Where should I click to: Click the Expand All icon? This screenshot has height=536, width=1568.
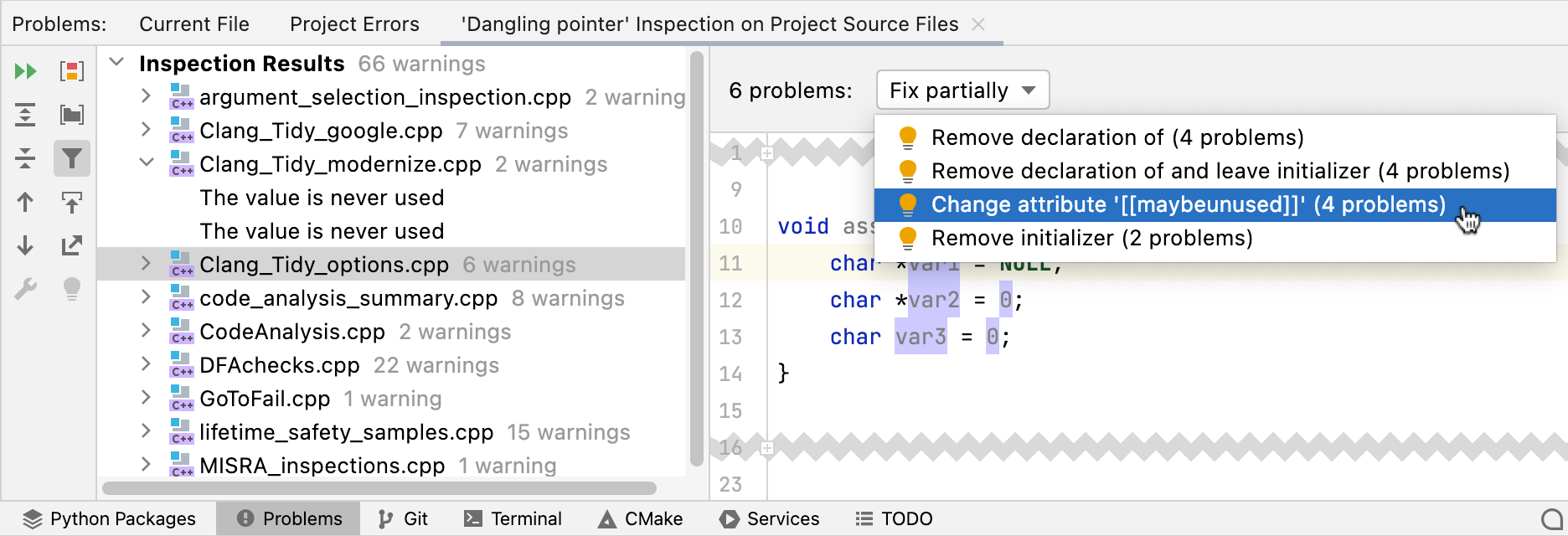(25, 115)
